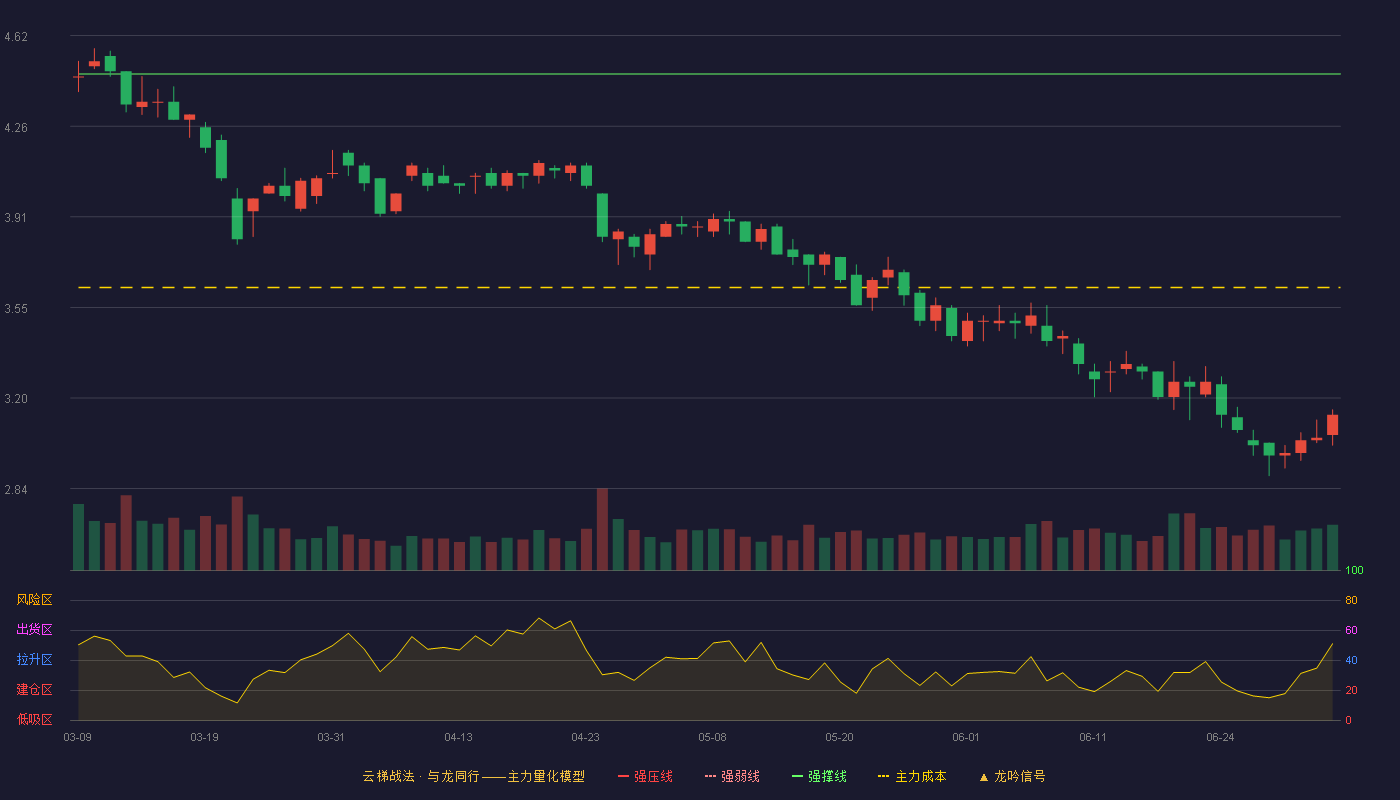This screenshot has width=1400, height=800.
Task: Click the 3.91 price axis label
Action: pyautogui.click(x=16, y=218)
